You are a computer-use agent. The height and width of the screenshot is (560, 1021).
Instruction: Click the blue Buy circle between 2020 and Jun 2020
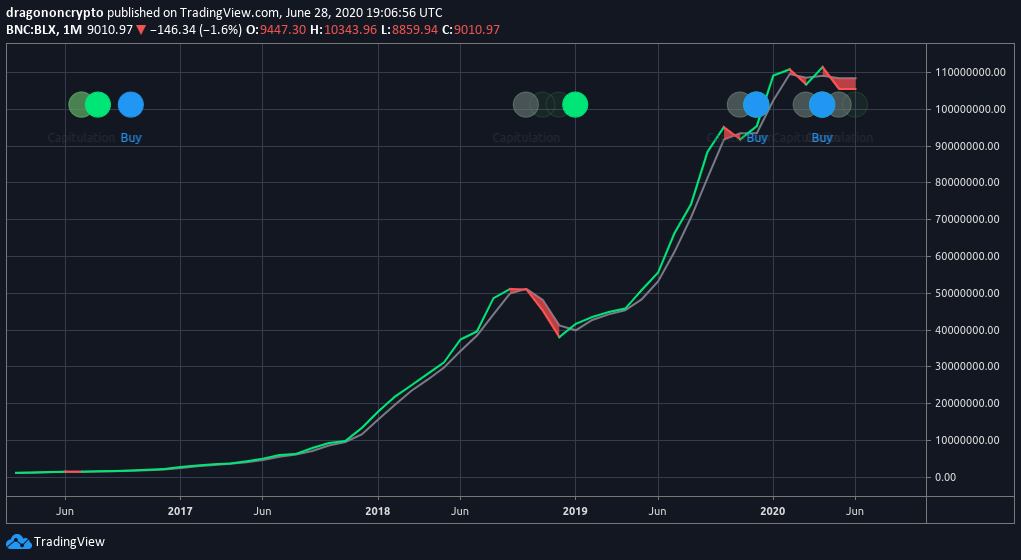[822, 104]
